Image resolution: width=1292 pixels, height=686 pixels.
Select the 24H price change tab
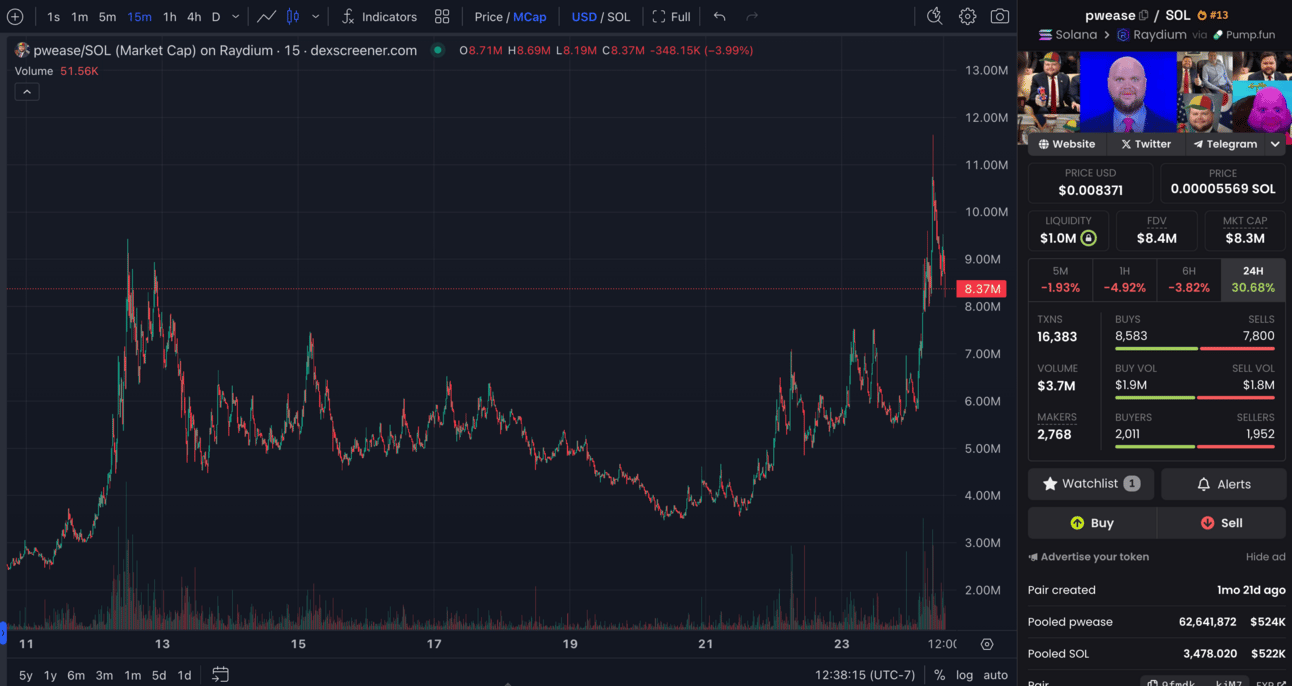click(x=1253, y=279)
